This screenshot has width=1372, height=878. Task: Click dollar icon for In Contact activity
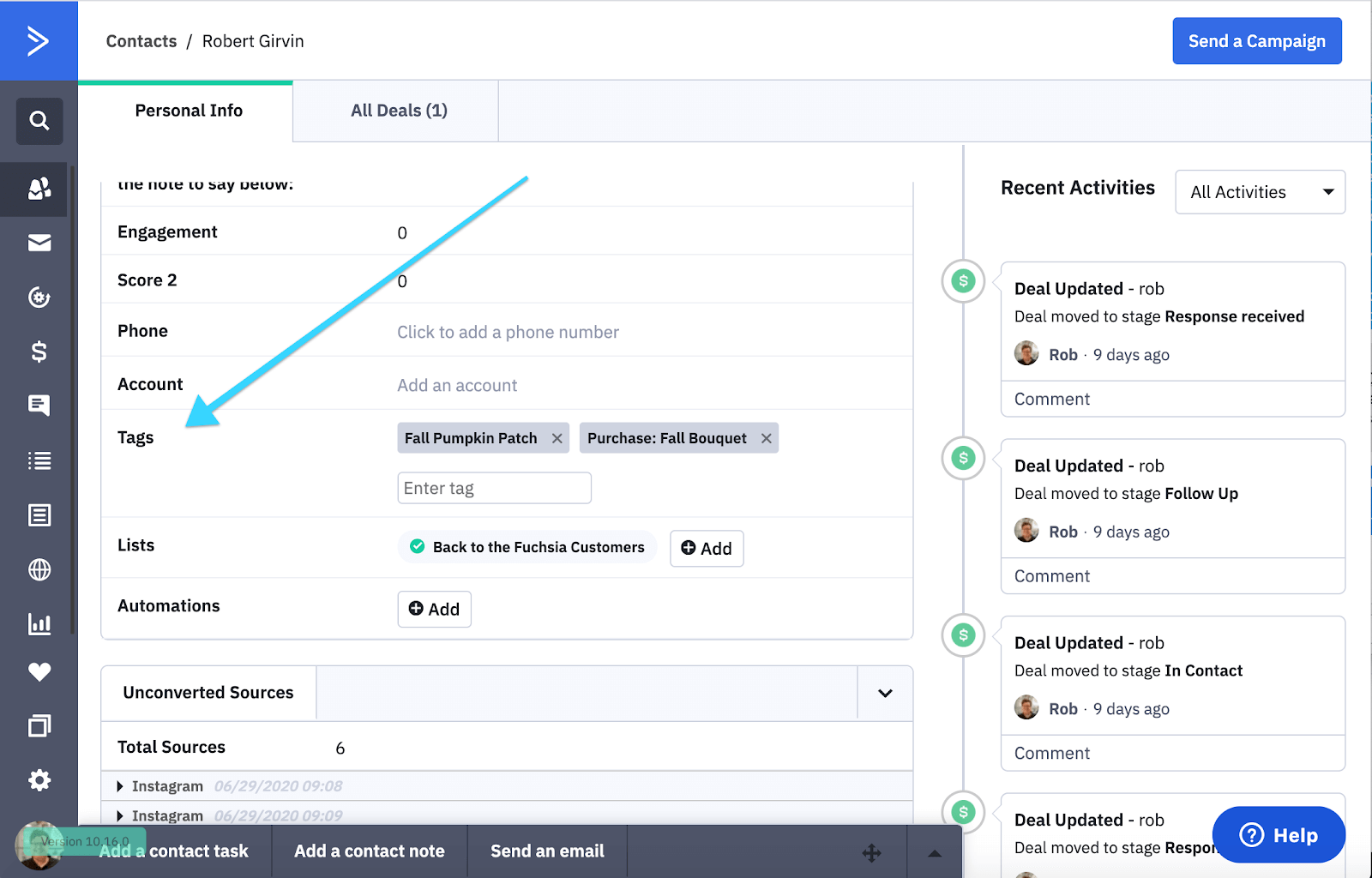tap(964, 635)
